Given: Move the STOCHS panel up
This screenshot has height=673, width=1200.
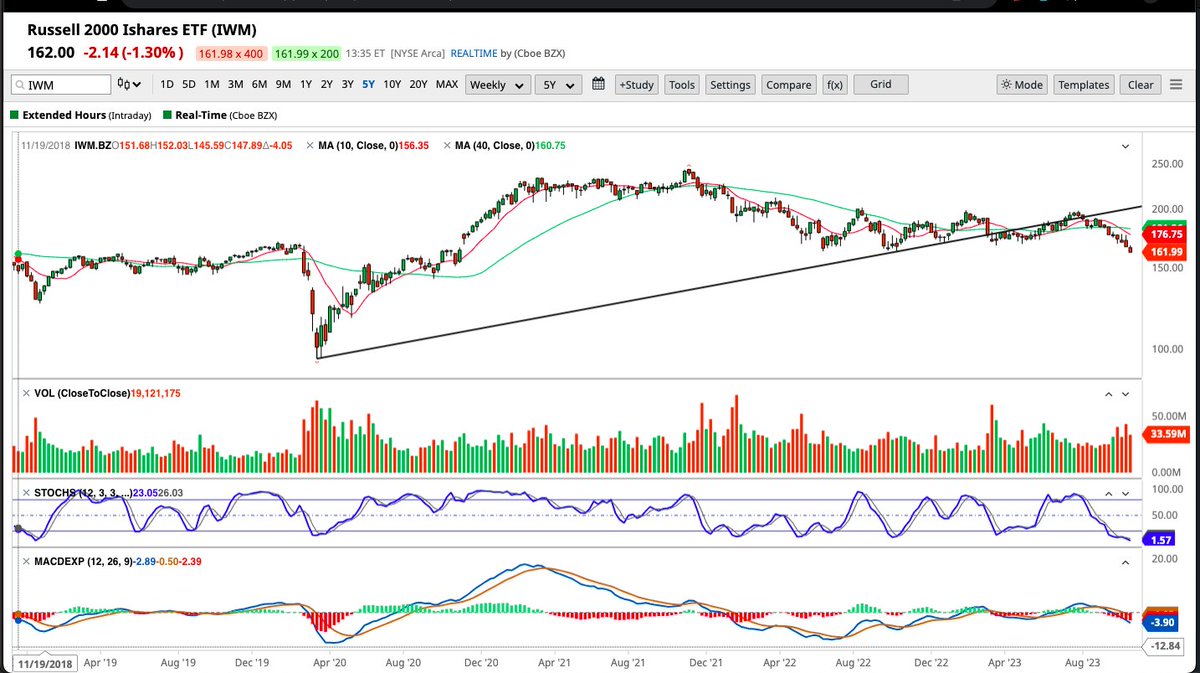Looking at the screenshot, I should (x=1109, y=494).
